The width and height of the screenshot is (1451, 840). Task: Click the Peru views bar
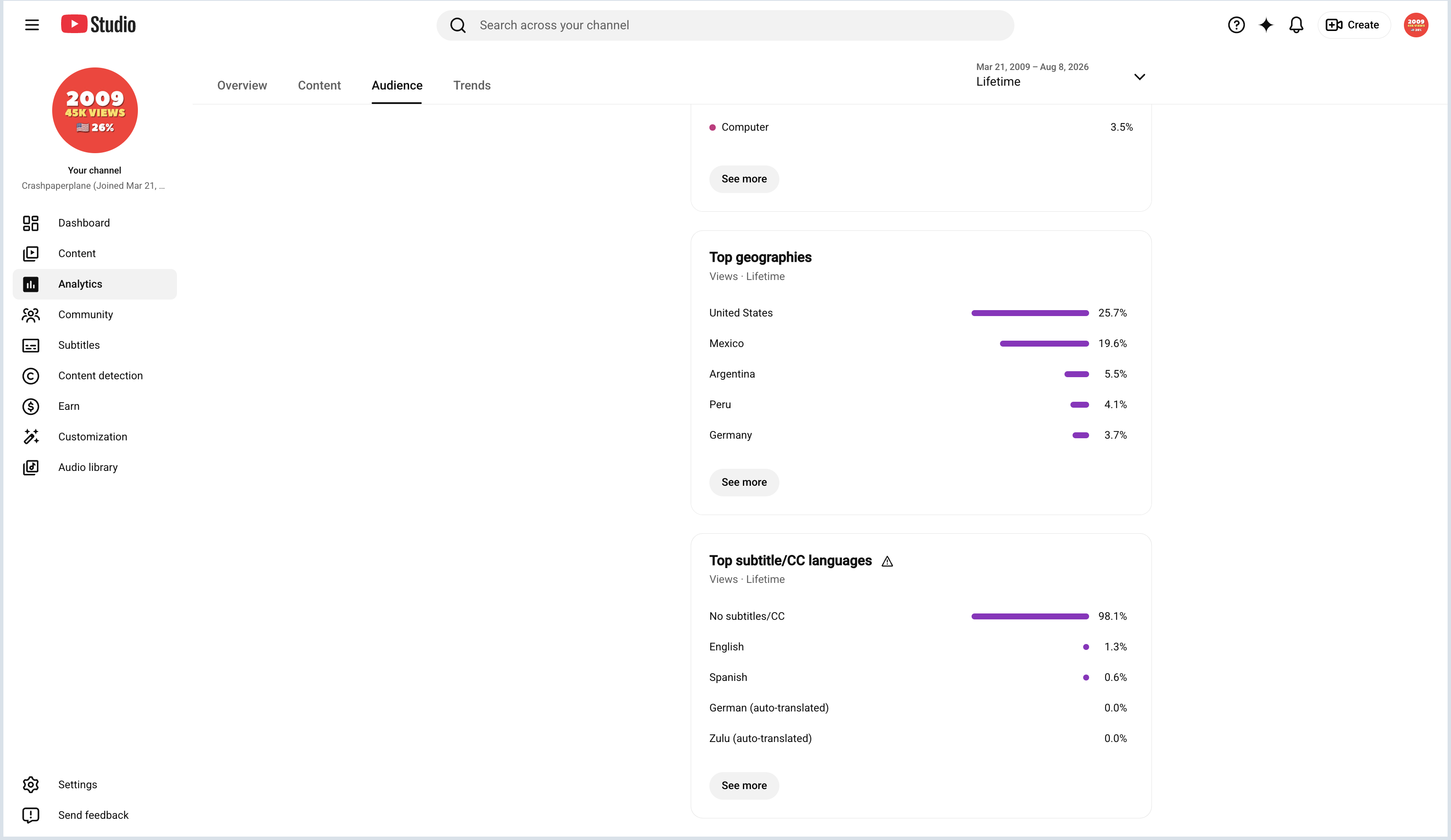point(1079,405)
